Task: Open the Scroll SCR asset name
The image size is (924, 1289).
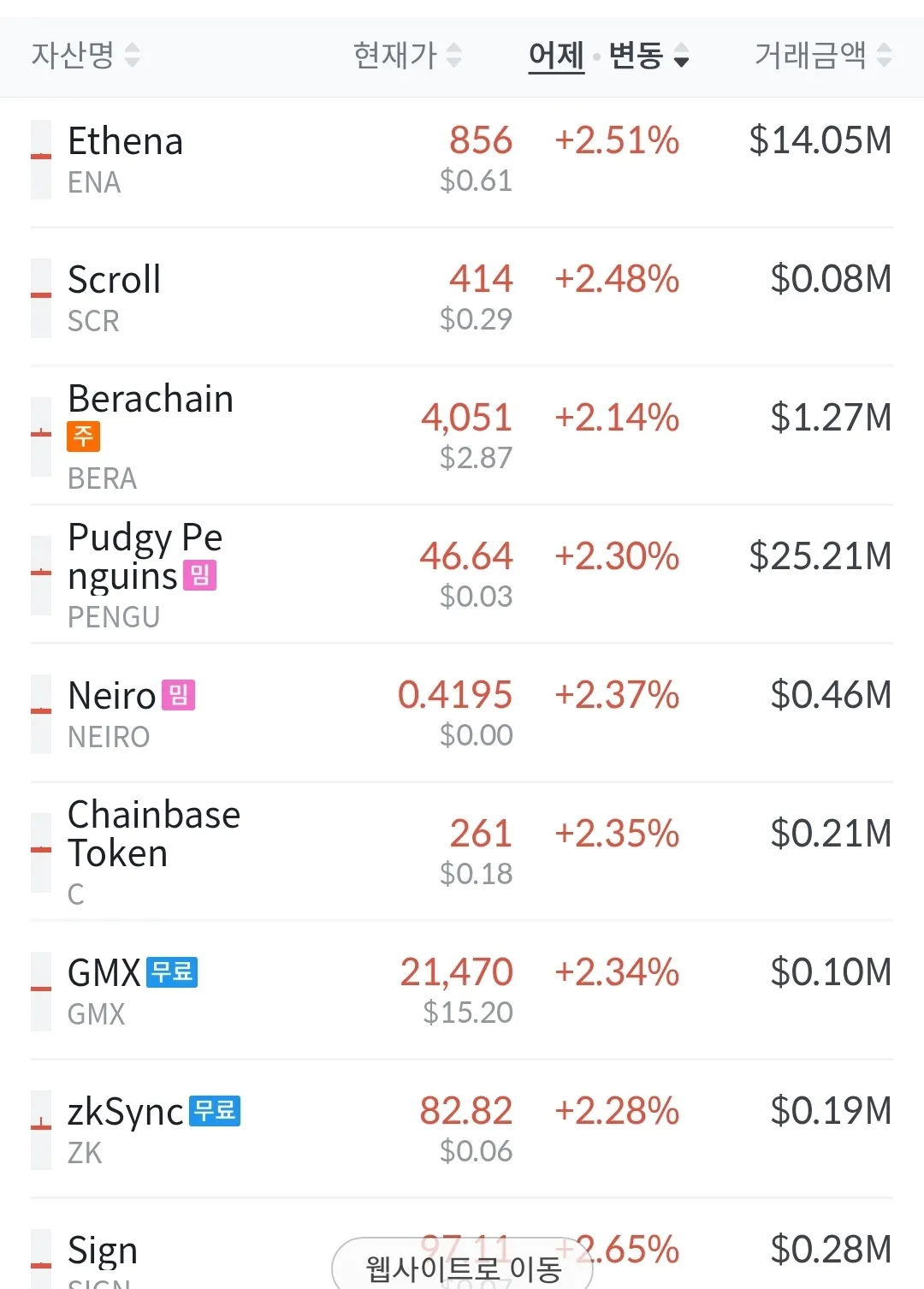Action: [x=114, y=281]
